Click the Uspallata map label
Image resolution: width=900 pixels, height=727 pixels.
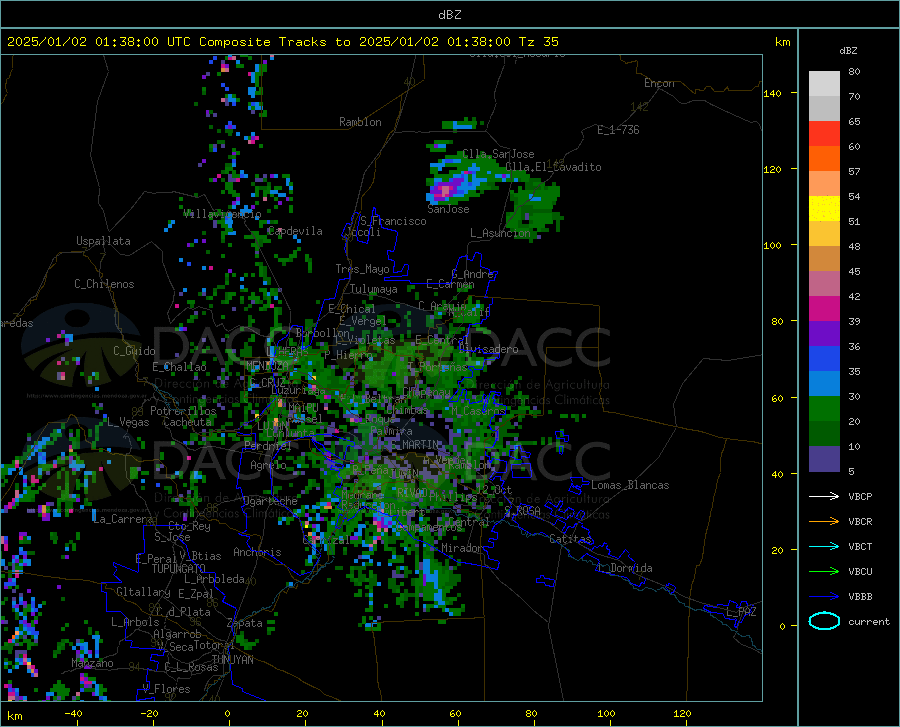click(x=103, y=241)
